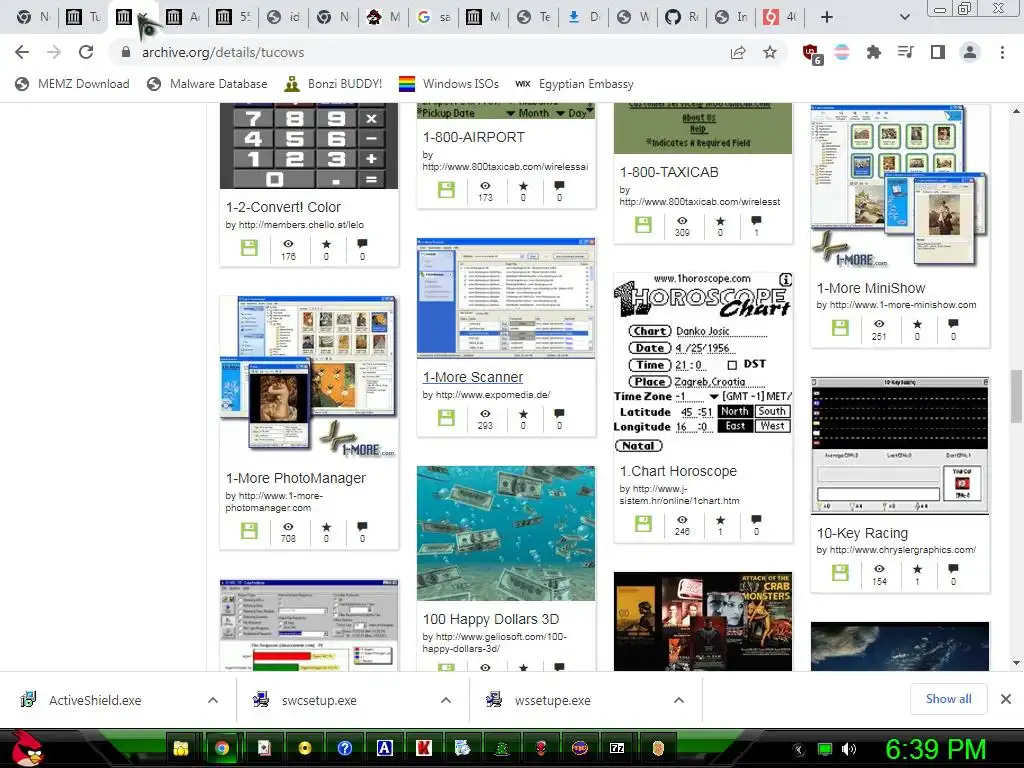Click the favorite star under 1.Chart Horoscope
The height and width of the screenshot is (768, 1024).
click(720, 520)
